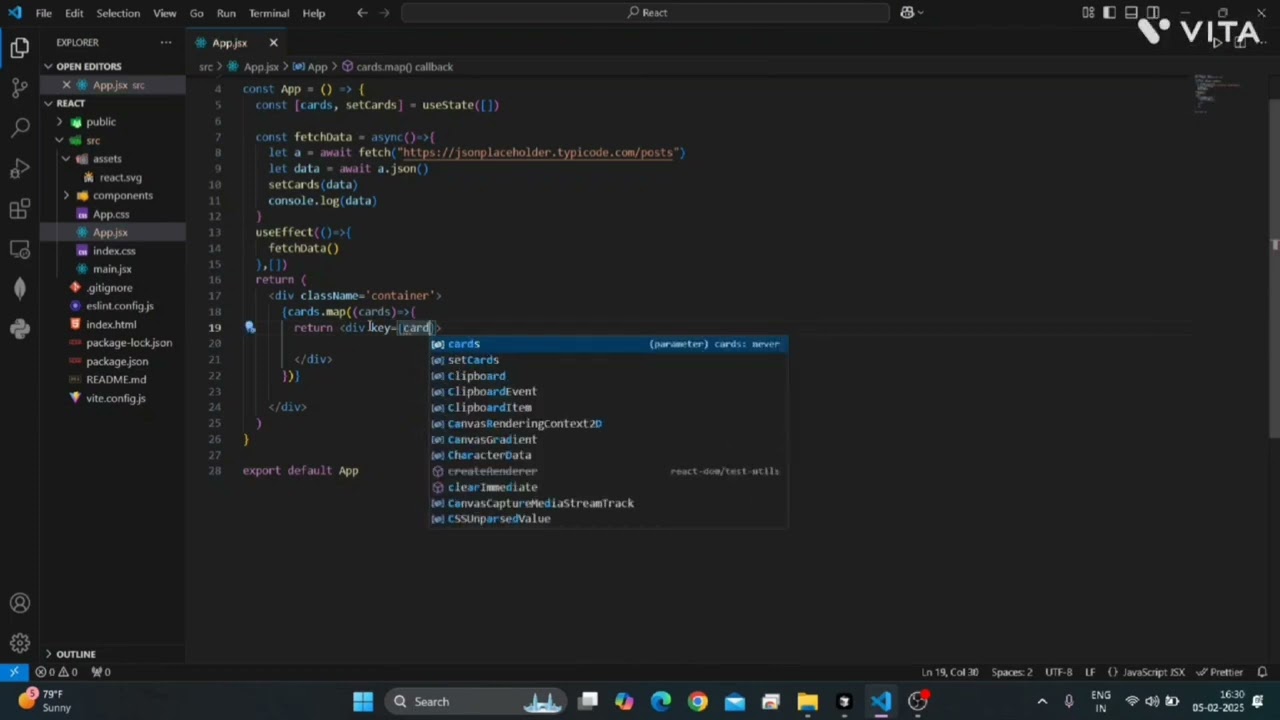This screenshot has height=720, width=1280.
Task: Open the Accounts menu icon
Action: coord(19,603)
